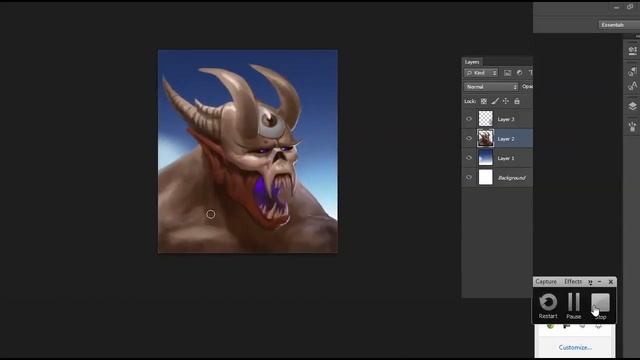
Task: Select the Layer 3 name
Action: coord(506,119)
